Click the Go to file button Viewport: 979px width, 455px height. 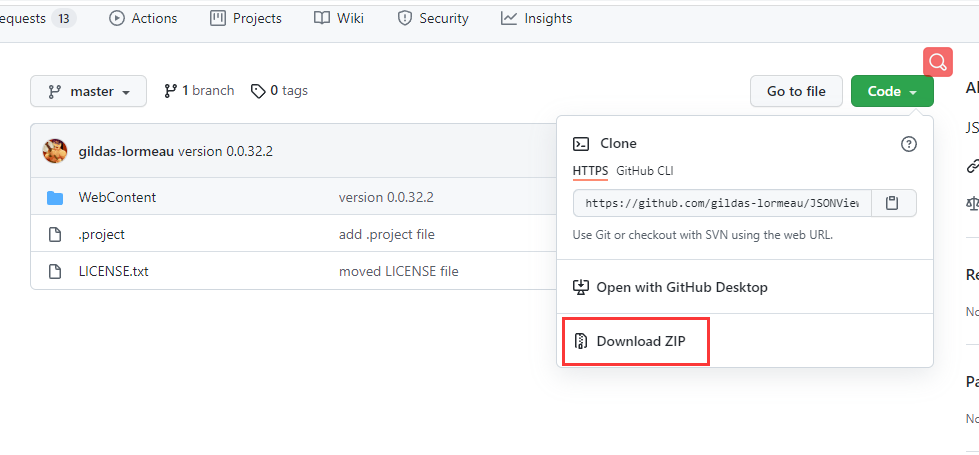point(796,91)
